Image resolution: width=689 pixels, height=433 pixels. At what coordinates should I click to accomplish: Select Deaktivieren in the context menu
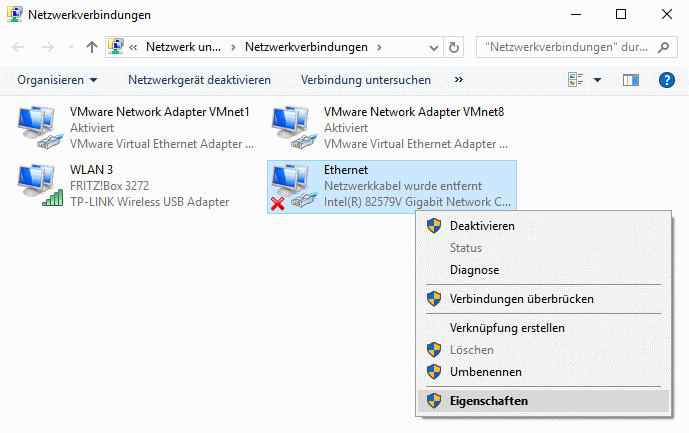(482, 226)
